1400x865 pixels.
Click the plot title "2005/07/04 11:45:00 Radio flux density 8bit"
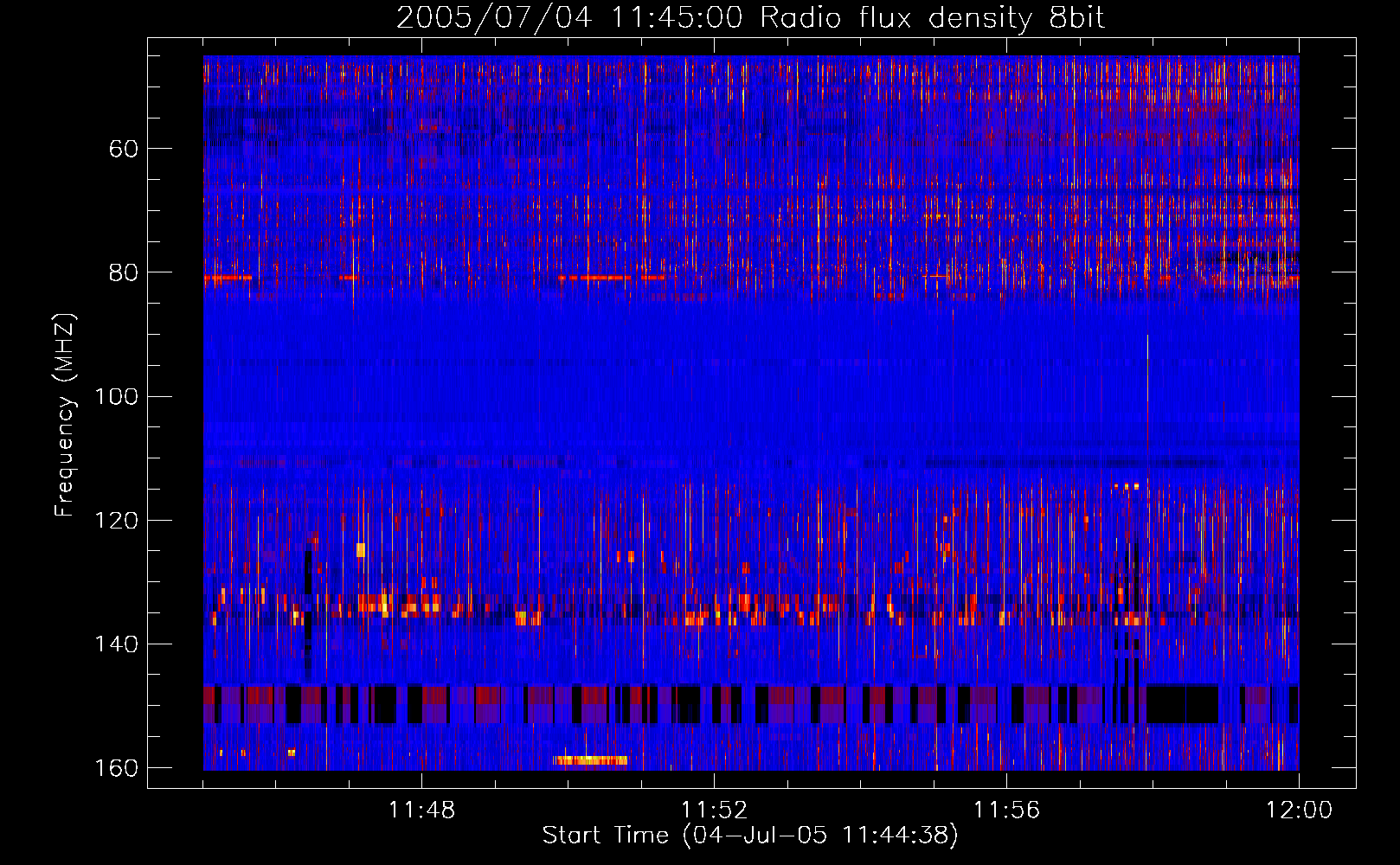[x=750, y=17]
